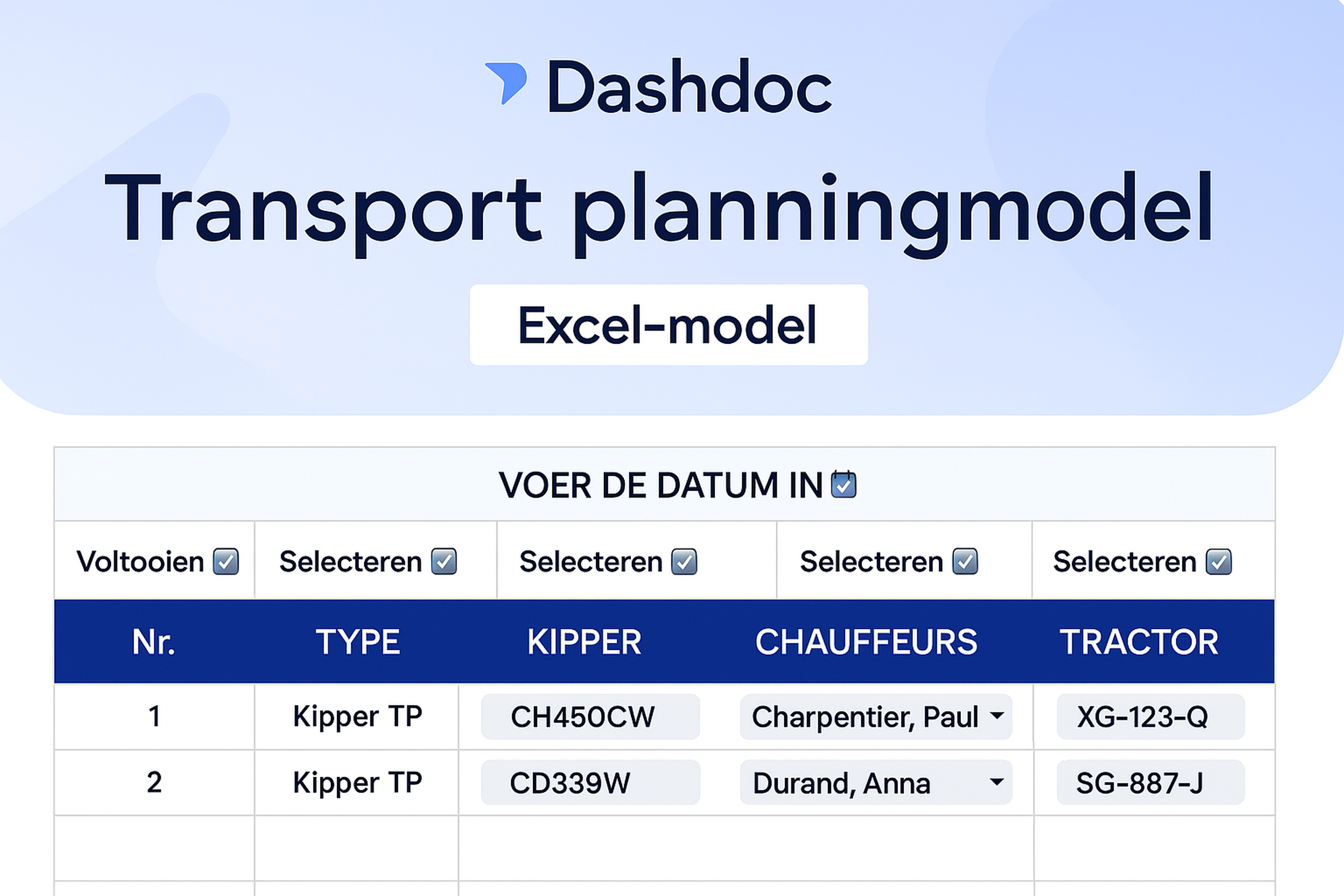Select the CD339W kipper field

590,782
